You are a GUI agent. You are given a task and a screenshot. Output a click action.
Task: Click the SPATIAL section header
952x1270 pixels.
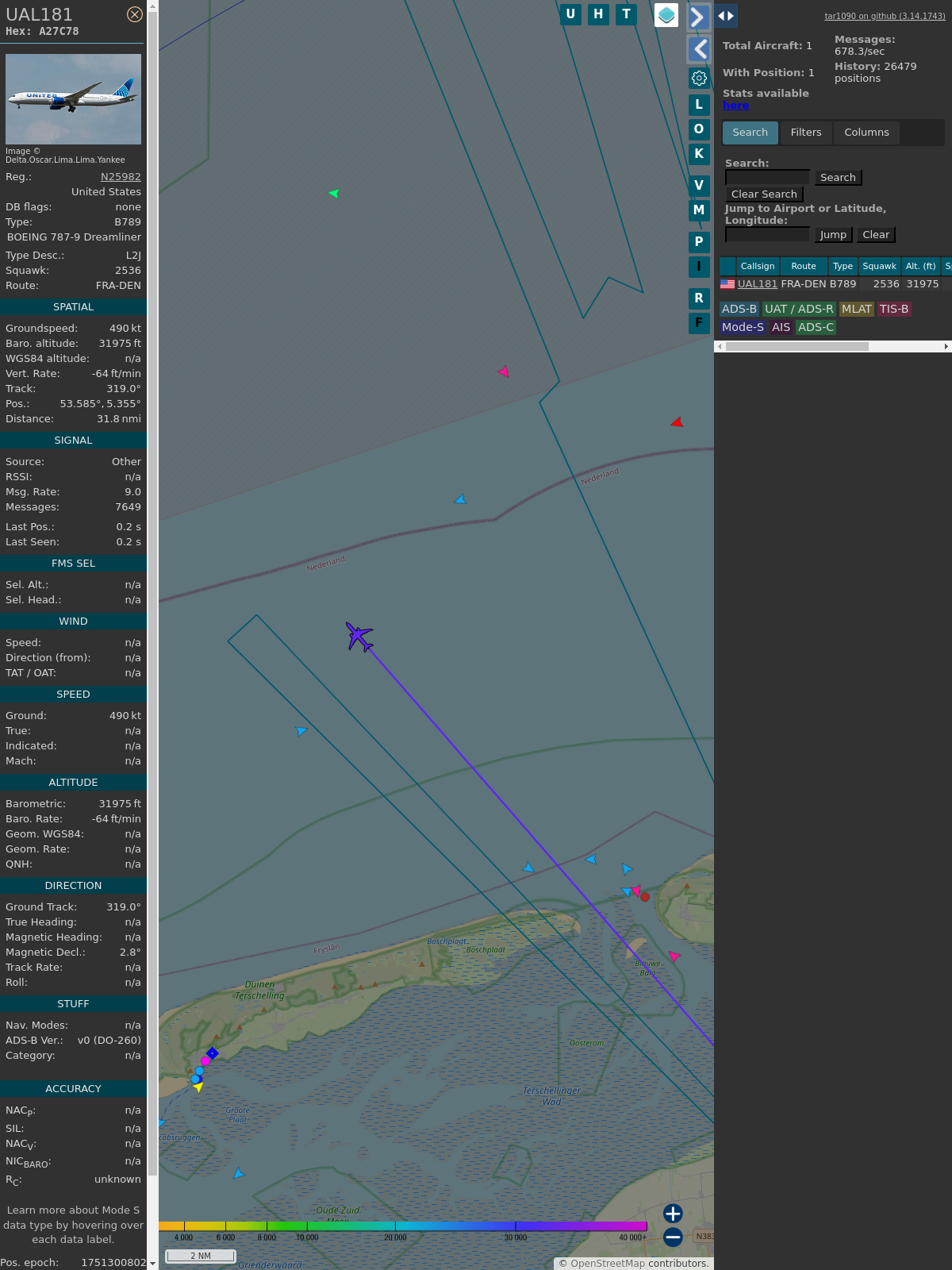point(73,307)
